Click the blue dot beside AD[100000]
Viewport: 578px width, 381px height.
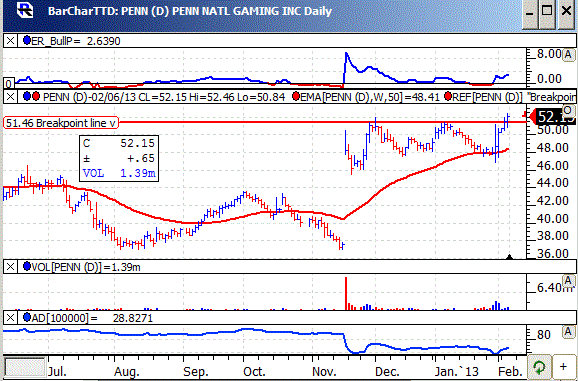click(x=27, y=317)
